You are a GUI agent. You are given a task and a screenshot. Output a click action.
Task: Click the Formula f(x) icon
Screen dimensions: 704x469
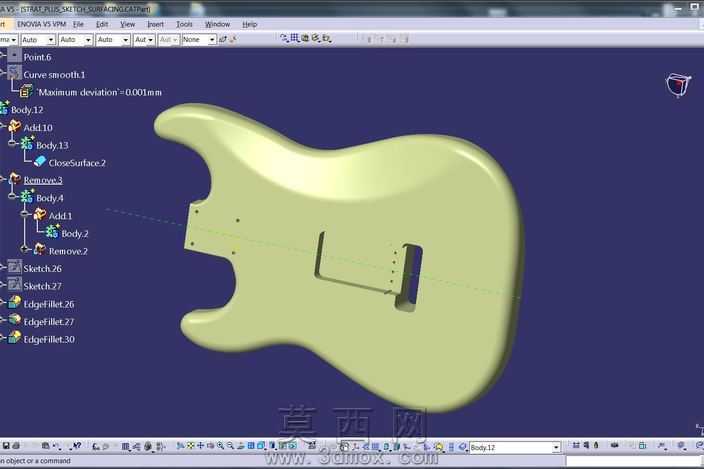point(95,446)
